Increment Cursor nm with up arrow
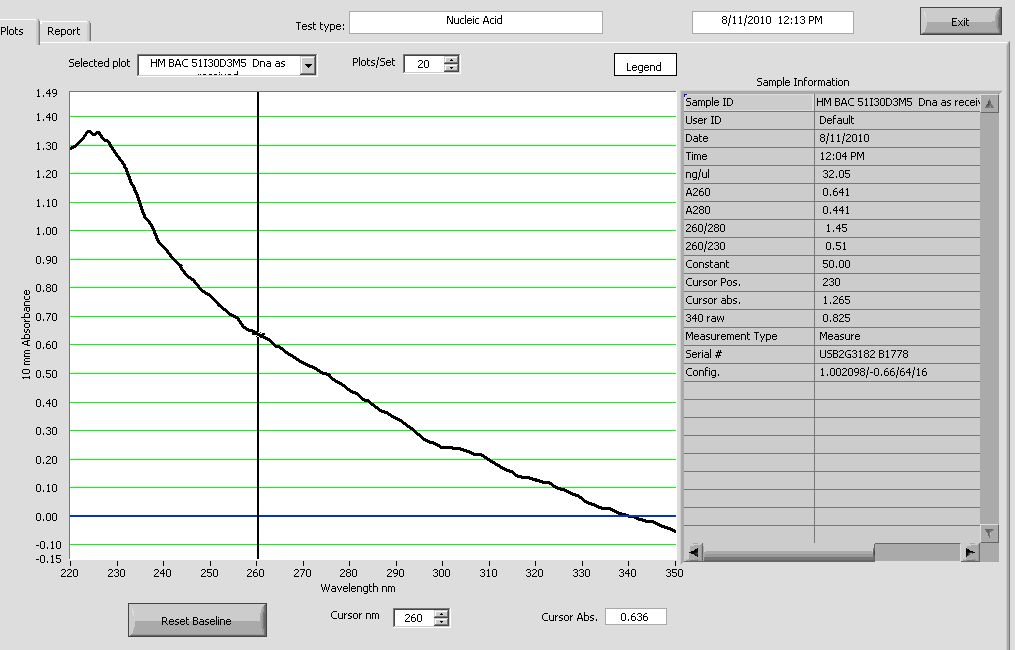 441,613
